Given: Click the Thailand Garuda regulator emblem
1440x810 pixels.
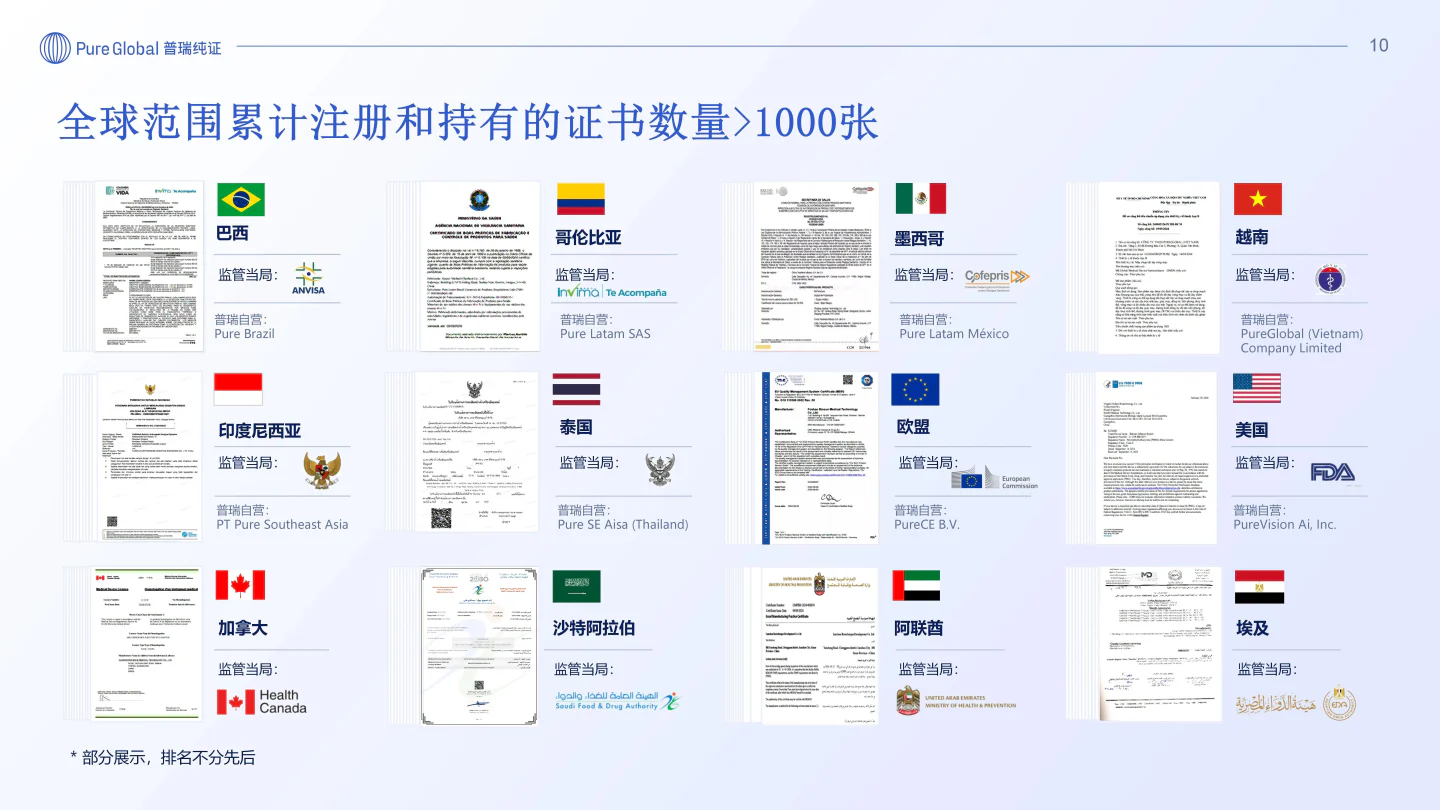Looking at the screenshot, I should pyautogui.click(x=661, y=468).
